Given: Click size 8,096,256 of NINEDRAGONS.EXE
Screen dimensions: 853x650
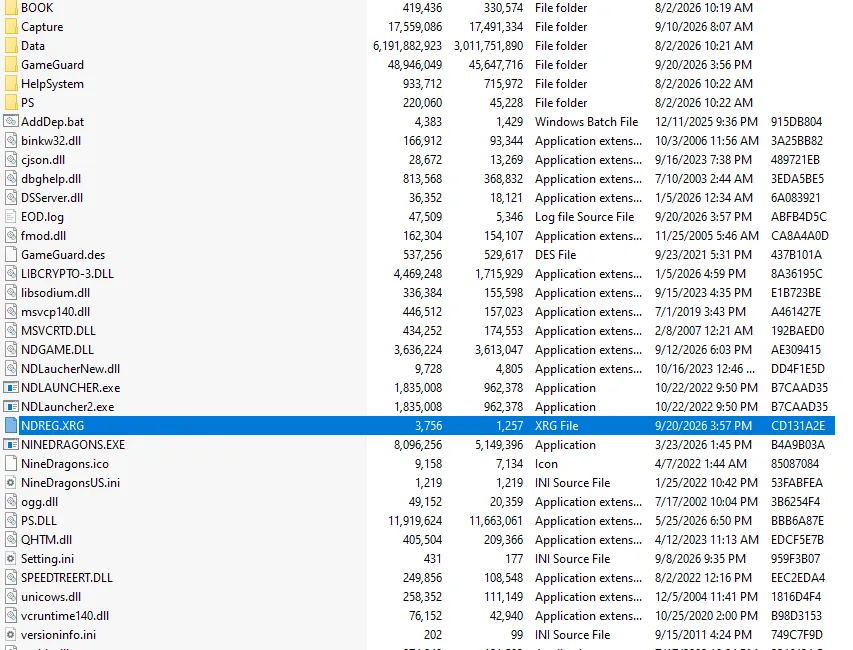Looking at the screenshot, I should pos(418,445).
